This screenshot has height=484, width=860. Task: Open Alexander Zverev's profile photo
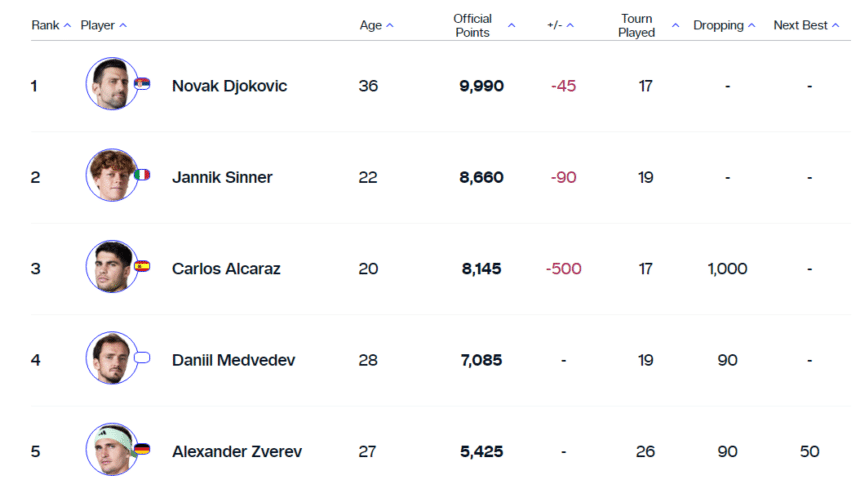(110, 450)
